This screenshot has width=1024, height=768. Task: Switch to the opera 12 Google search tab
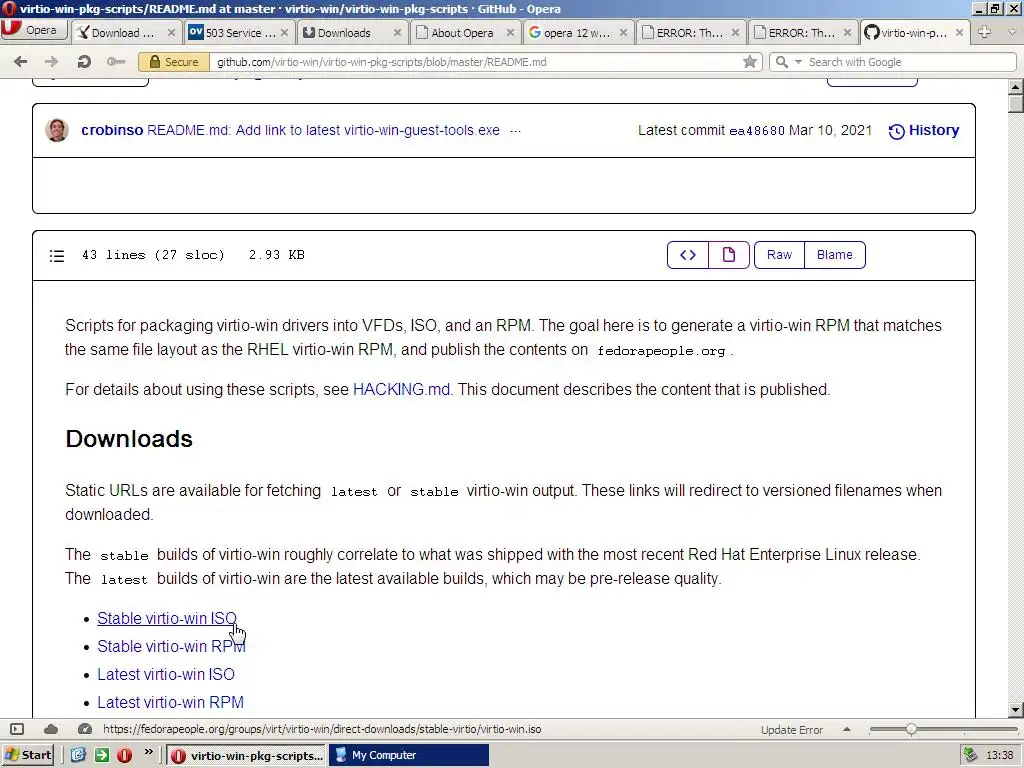pyautogui.click(x=577, y=33)
